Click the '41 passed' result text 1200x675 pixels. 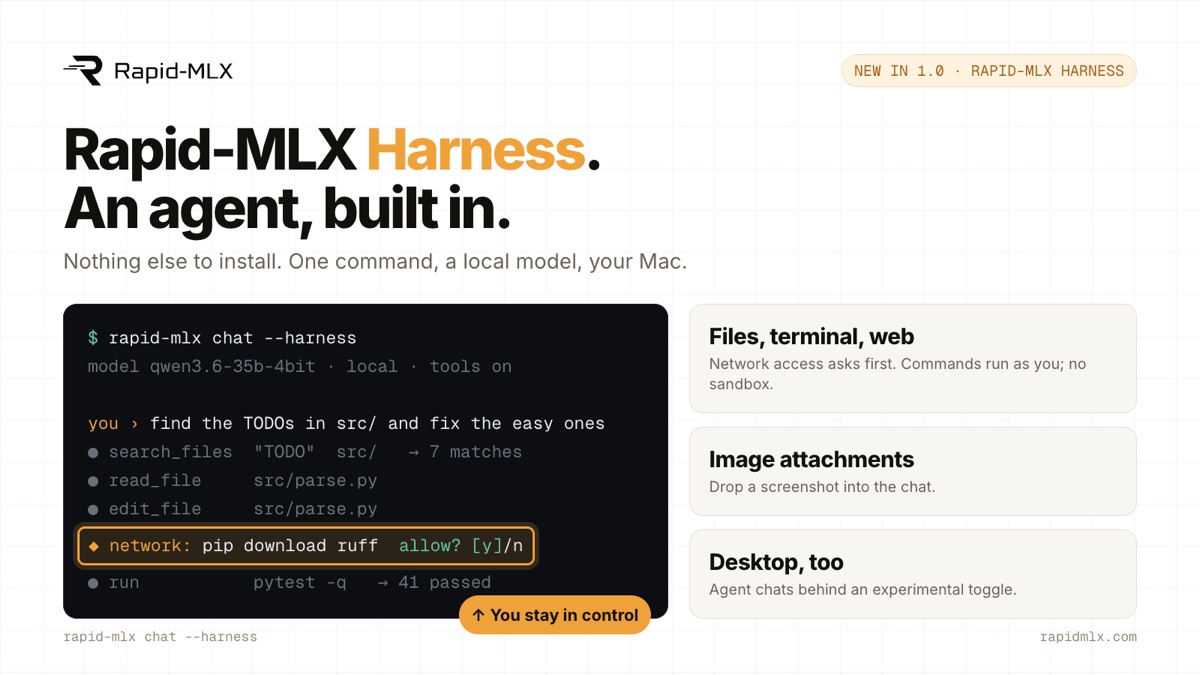445,582
